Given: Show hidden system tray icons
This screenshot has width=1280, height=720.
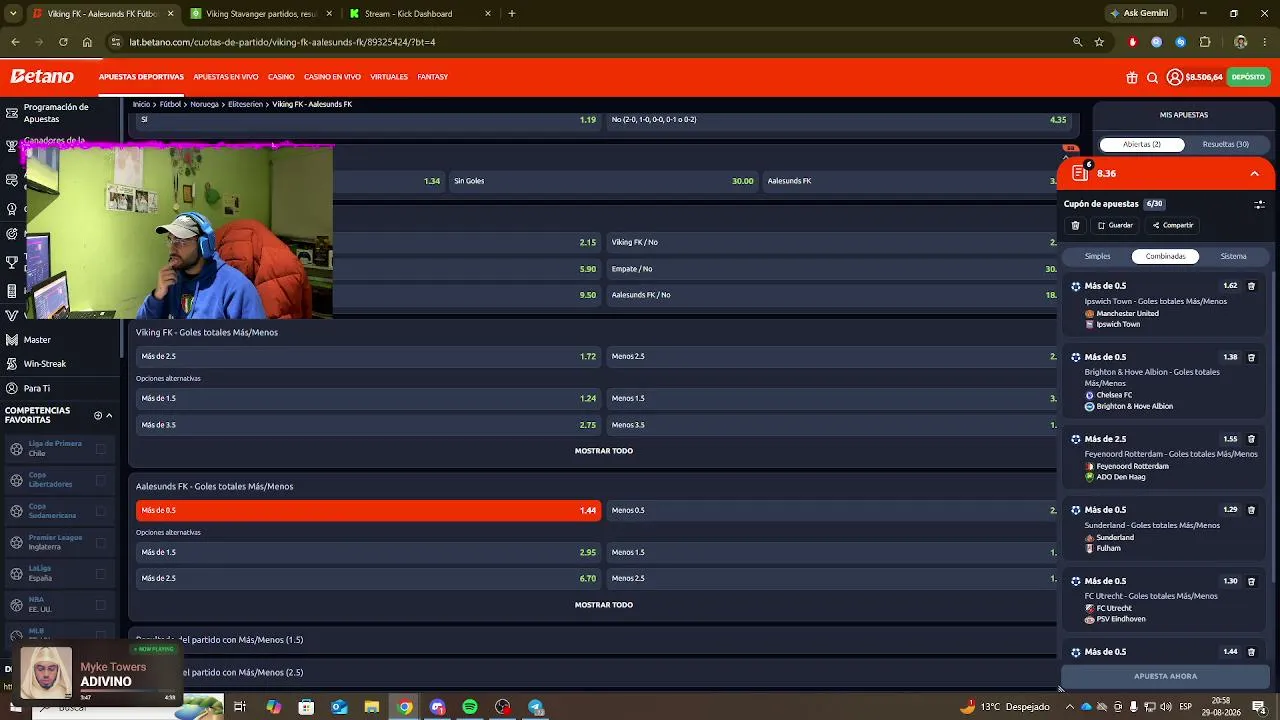Looking at the screenshot, I should 1069,707.
